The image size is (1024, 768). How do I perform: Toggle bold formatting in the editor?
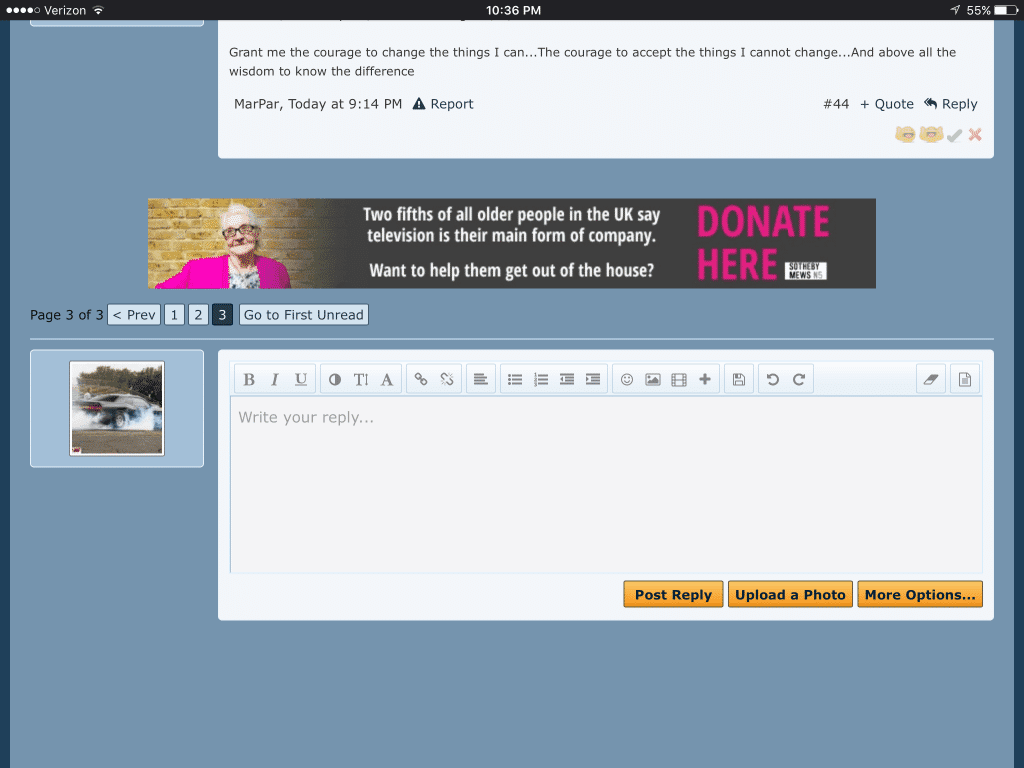pos(249,380)
